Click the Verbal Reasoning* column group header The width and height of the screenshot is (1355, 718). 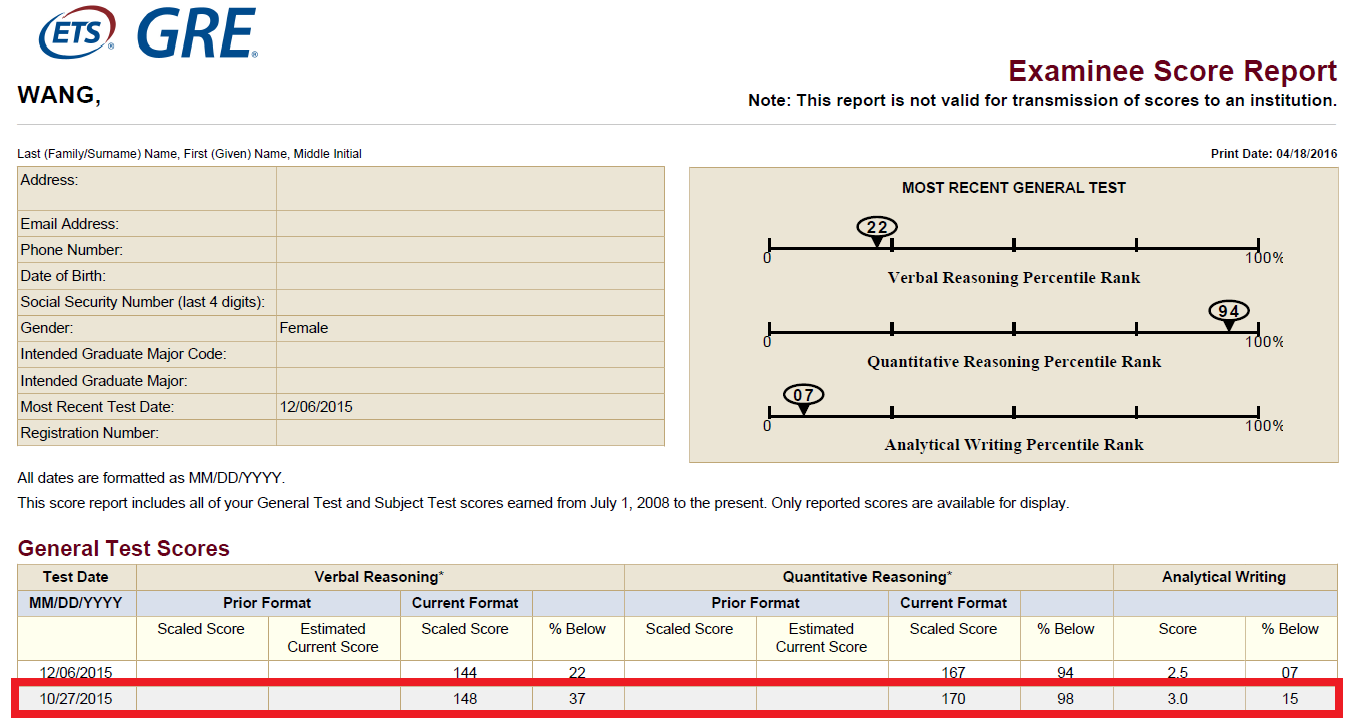pos(379,577)
